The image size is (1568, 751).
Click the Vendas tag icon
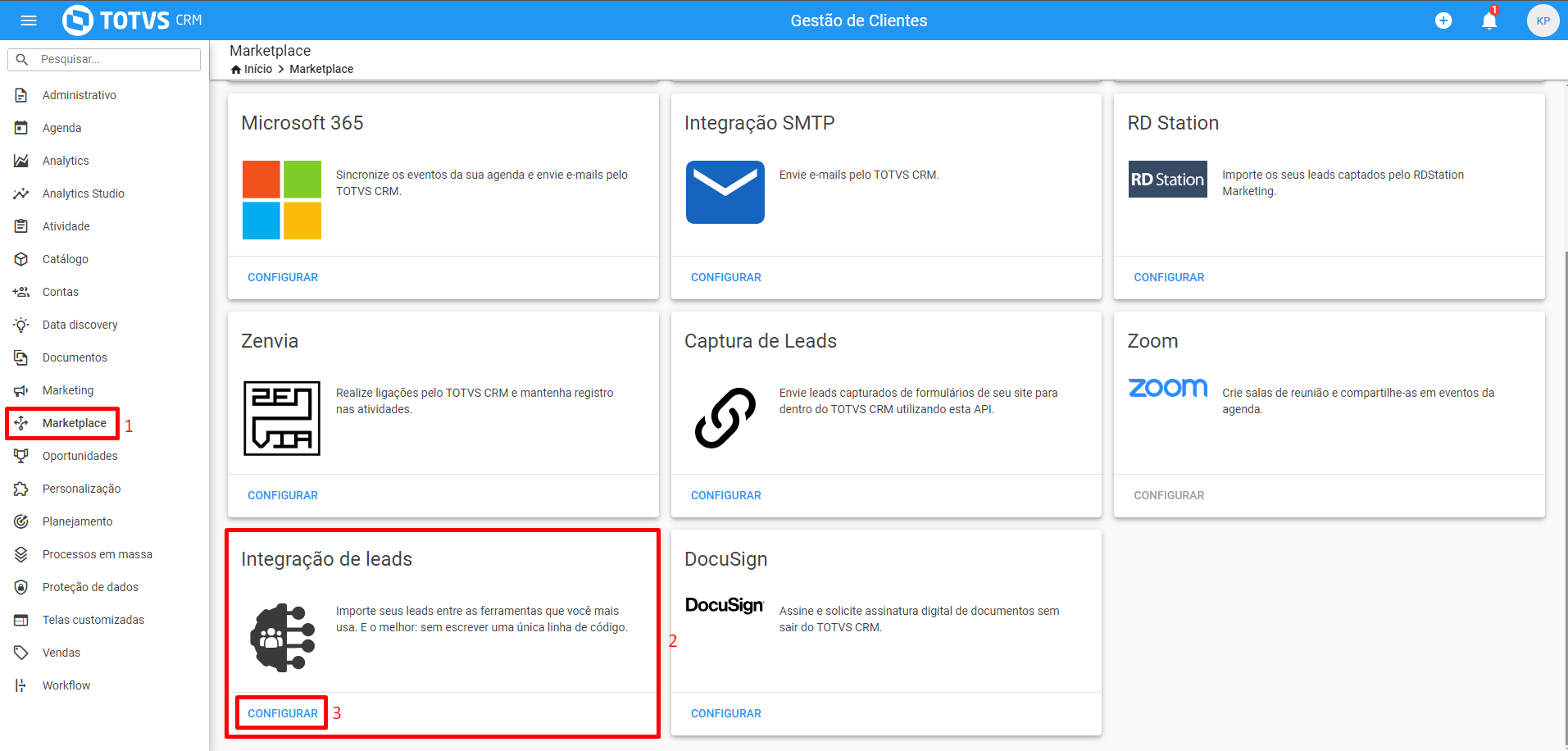pyautogui.click(x=21, y=653)
